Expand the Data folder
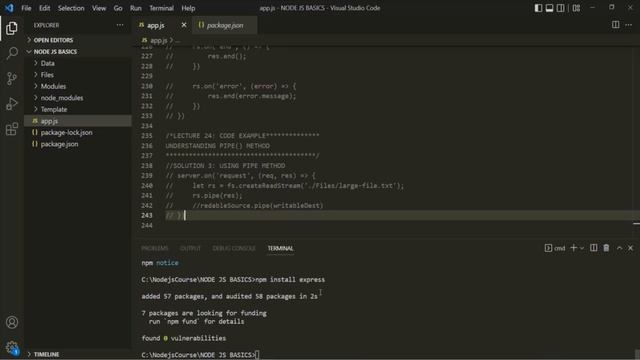 click(78, 63)
